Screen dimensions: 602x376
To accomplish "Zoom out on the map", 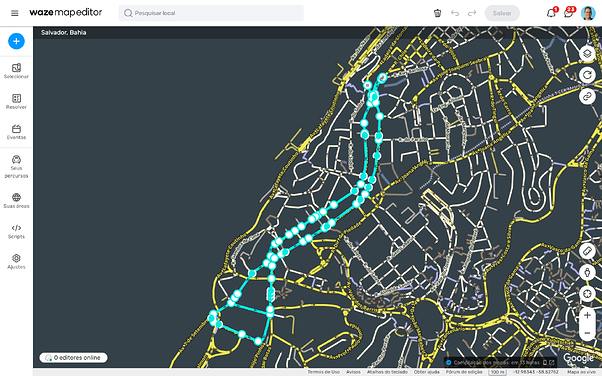I will tap(587, 333).
